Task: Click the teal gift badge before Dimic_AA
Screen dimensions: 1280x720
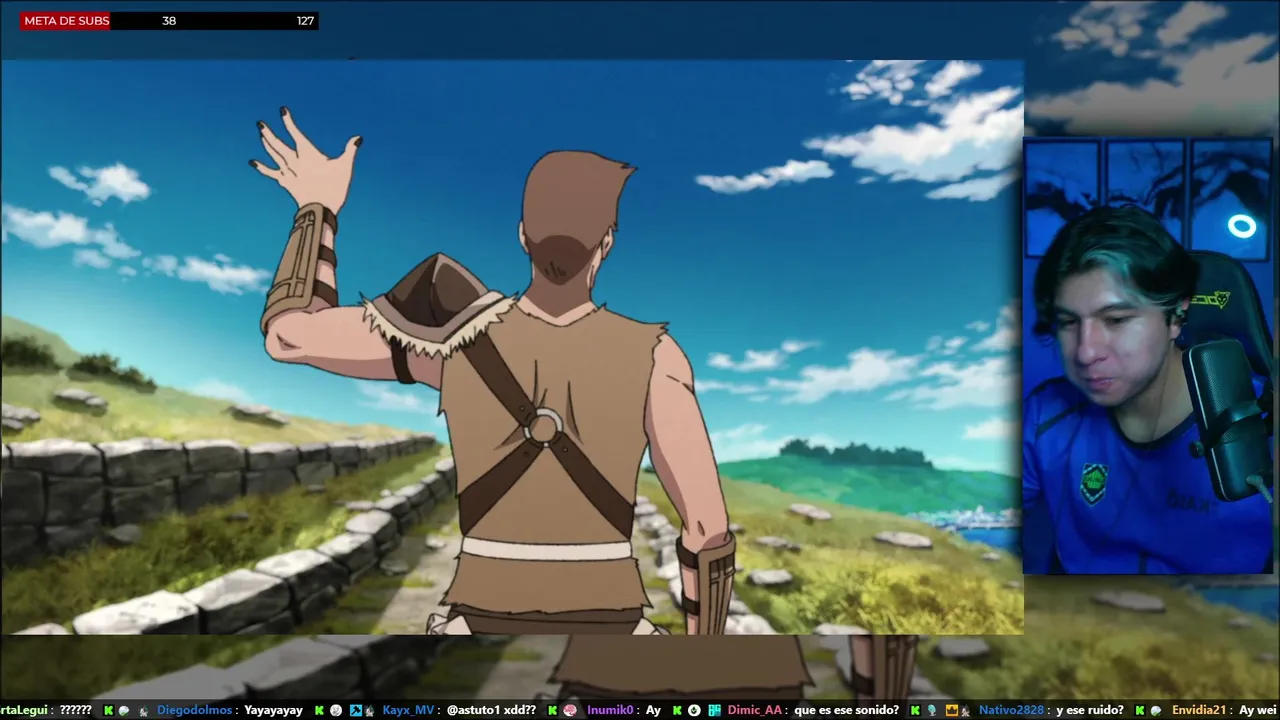Action: (714, 710)
